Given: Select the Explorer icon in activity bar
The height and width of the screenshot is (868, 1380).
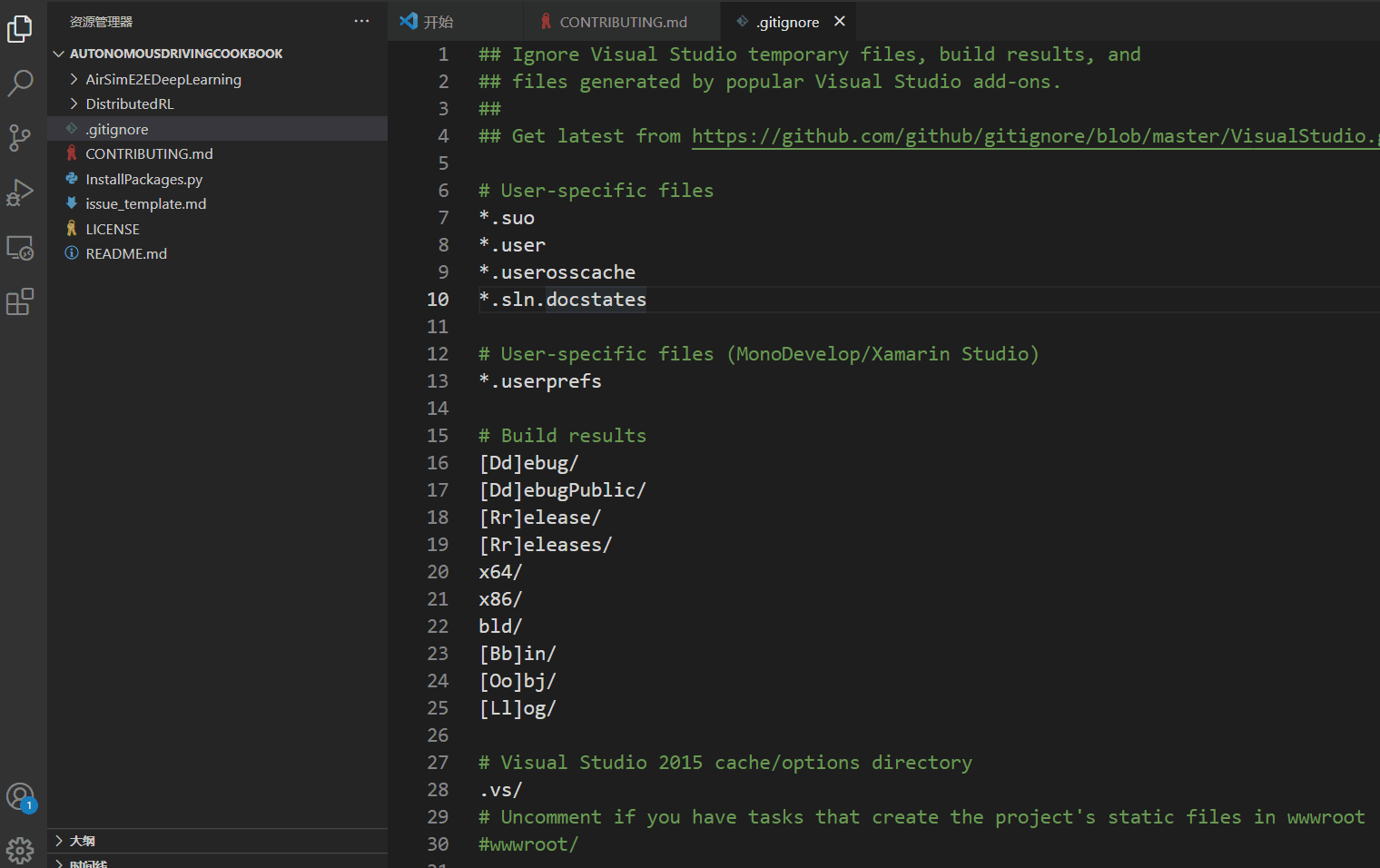Looking at the screenshot, I should pos(20,28).
